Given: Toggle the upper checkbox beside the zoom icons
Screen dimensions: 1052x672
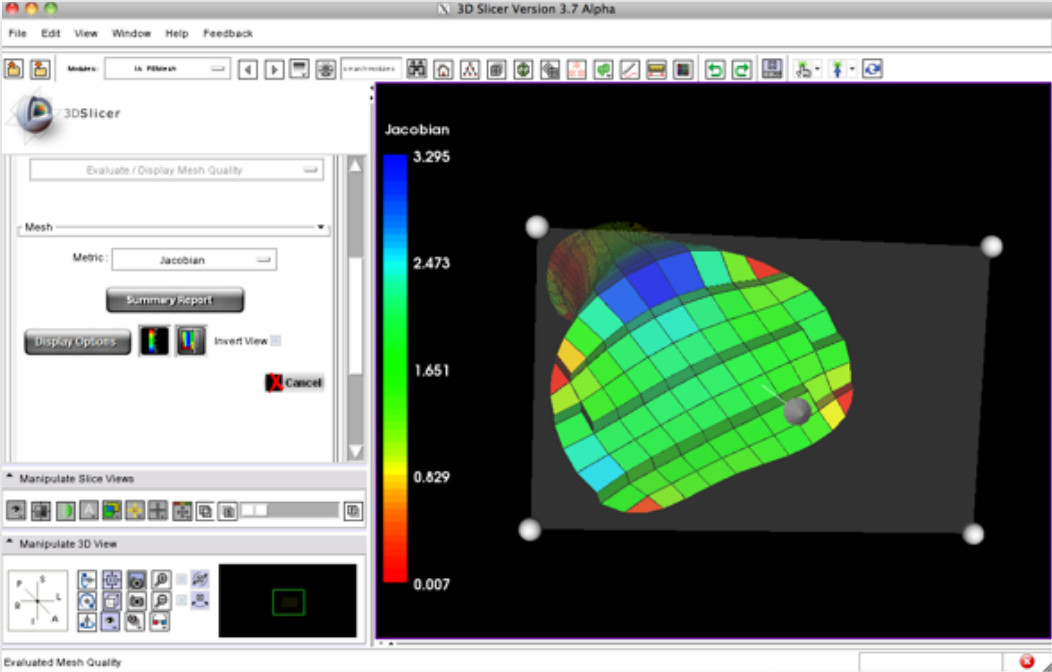Looking at the screenshot, I should (182, 579).
